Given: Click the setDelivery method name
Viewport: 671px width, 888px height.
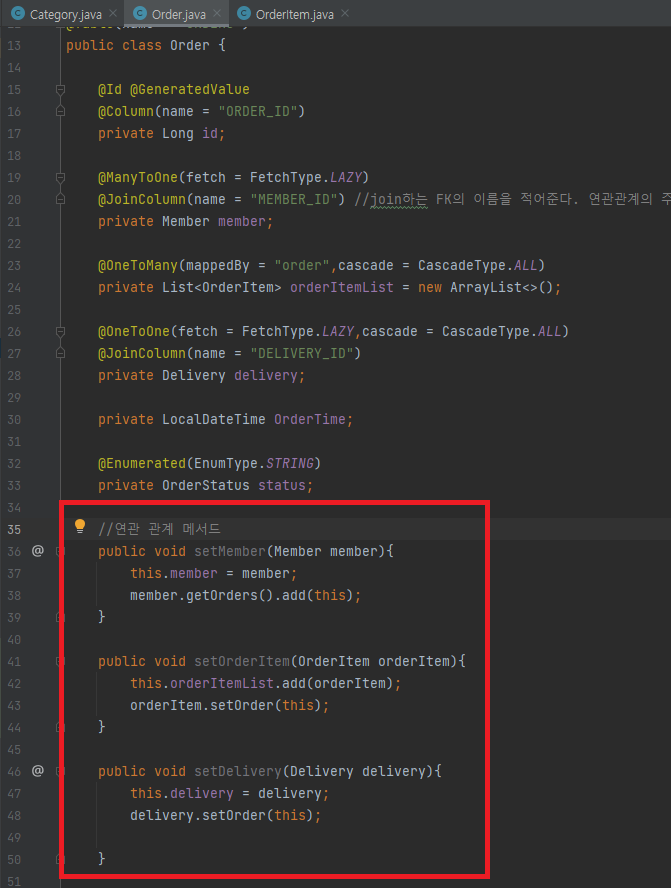Looking at the screenshot, I should click(238, 771).
